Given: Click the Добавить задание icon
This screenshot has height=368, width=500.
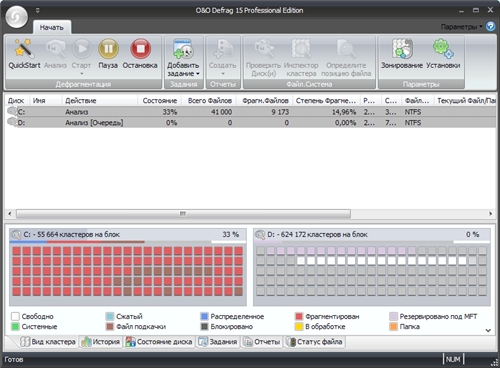Looking at the screenshot, I should [x=183, y=49].
